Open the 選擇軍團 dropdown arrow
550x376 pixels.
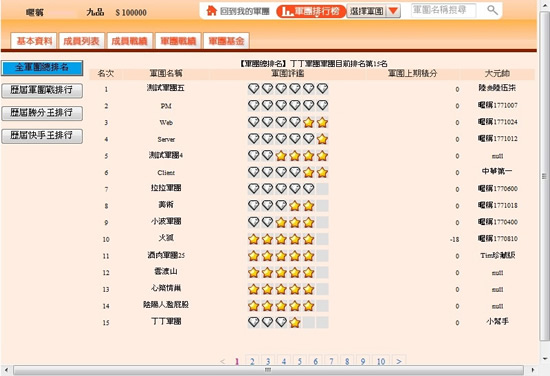click(393, 11)
